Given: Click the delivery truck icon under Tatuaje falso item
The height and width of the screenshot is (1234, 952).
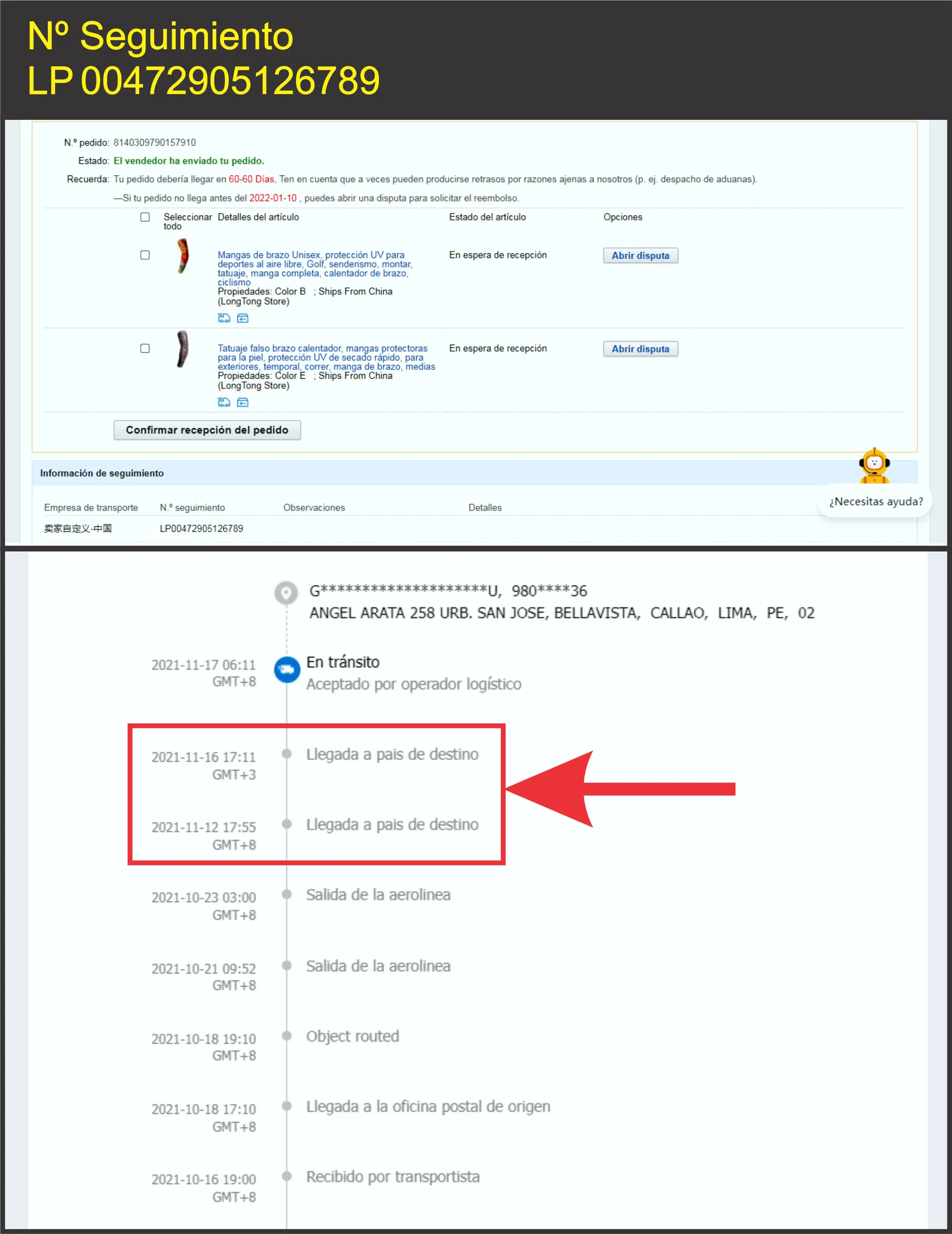Looking at the screenshot, I should 224,402.
